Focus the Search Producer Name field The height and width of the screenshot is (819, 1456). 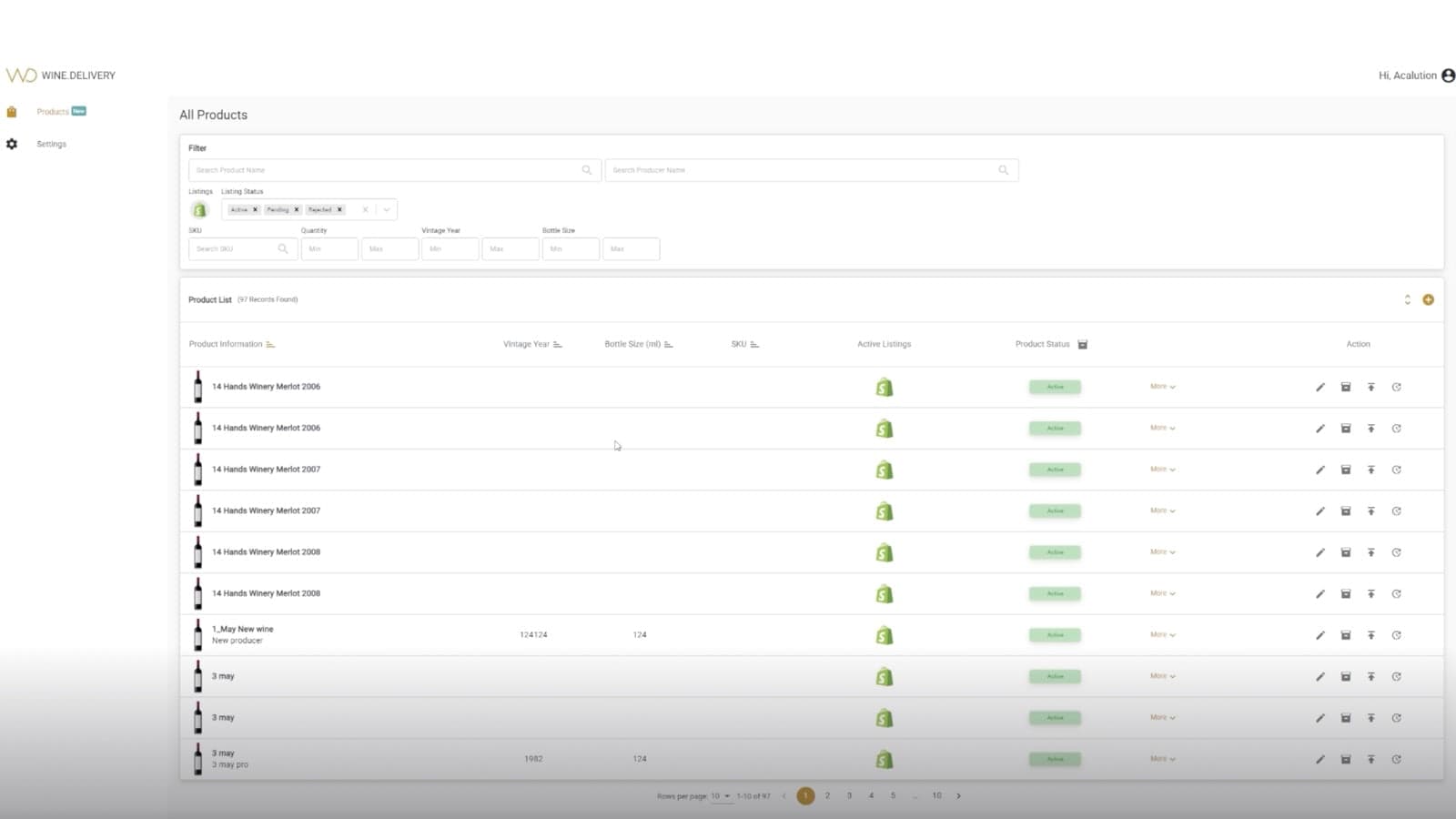coord(811,170)
